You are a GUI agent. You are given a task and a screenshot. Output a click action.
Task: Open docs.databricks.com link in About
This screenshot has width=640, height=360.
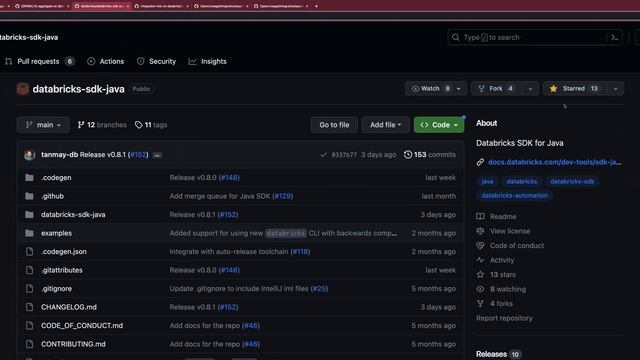554,162
